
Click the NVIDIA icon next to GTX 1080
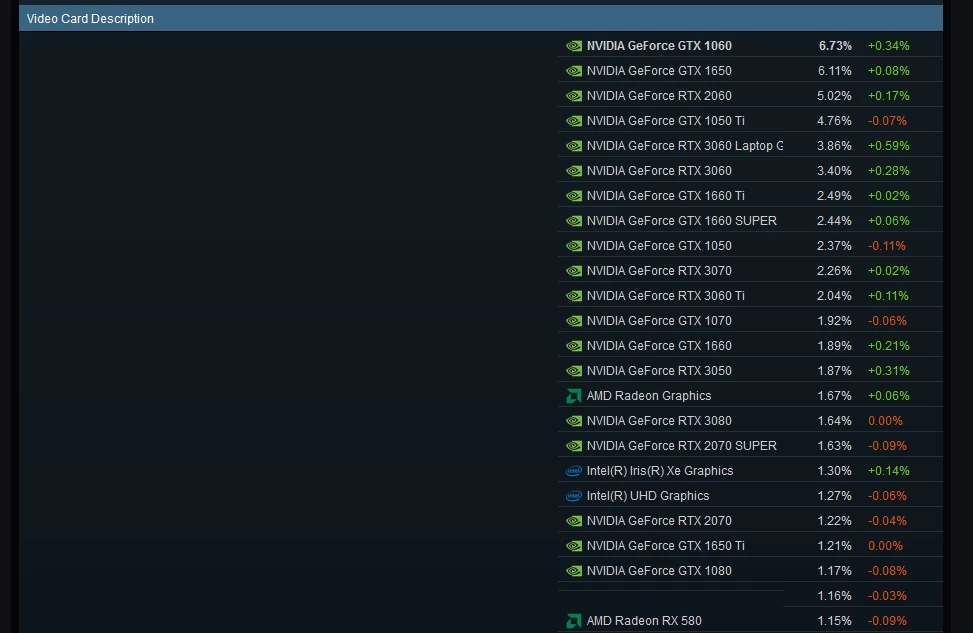pyautogui.click(x=574, y=571)
